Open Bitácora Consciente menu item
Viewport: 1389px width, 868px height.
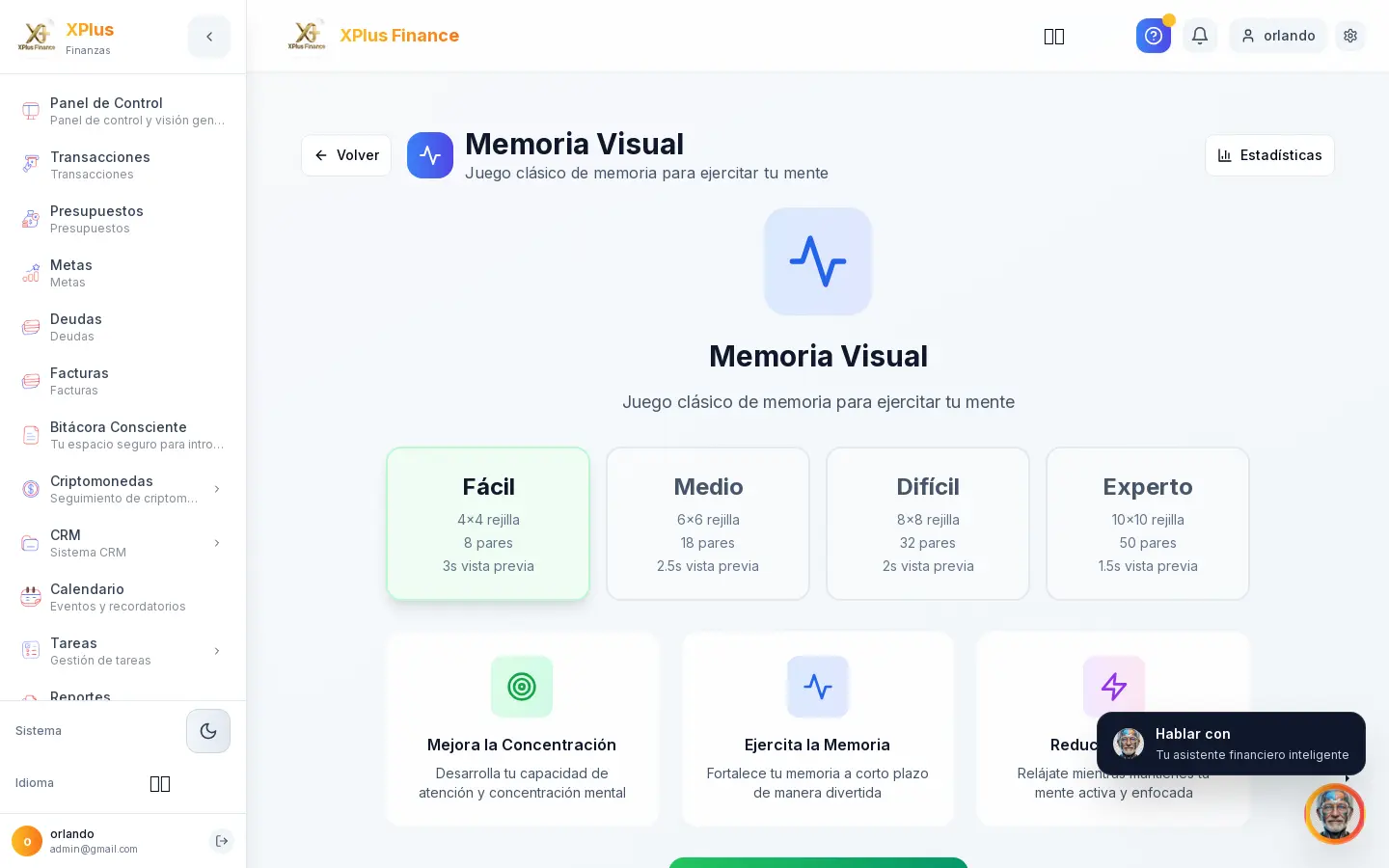[x=123, y=435]
